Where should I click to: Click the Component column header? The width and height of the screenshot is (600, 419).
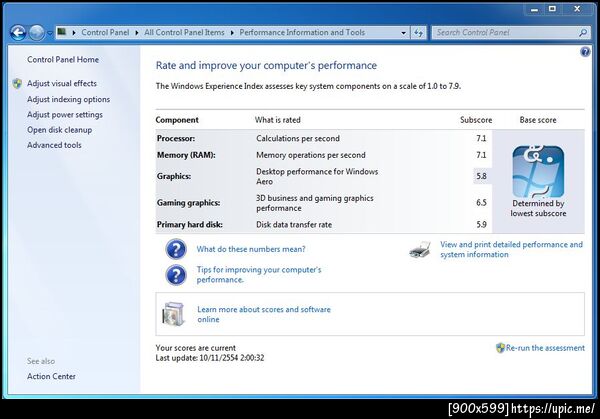177,120
